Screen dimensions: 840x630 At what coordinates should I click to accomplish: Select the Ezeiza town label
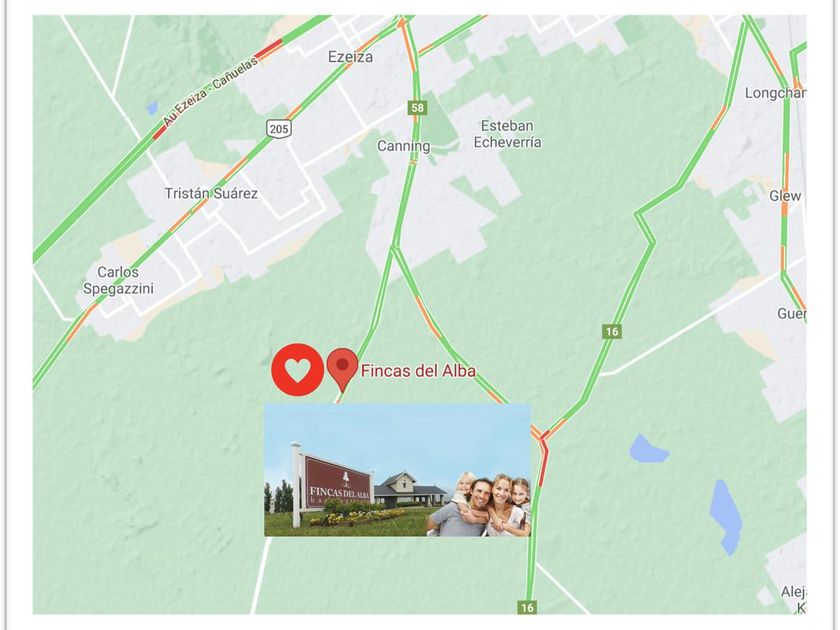click(350, 57)
